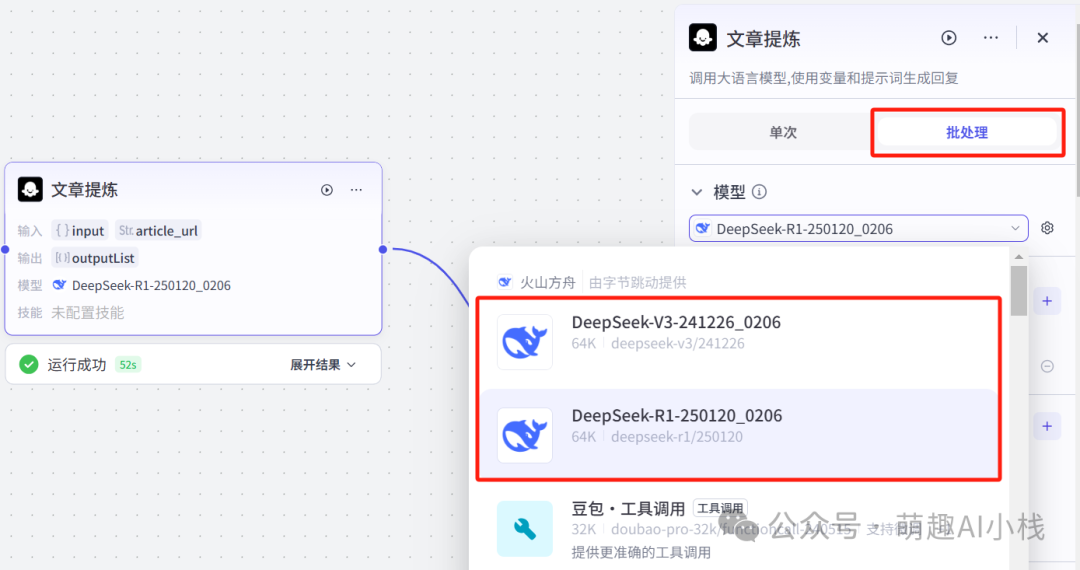This screenshot has height=570, width=1080.
Task: Click the lower plus add button
Action: coord(1047,426)
